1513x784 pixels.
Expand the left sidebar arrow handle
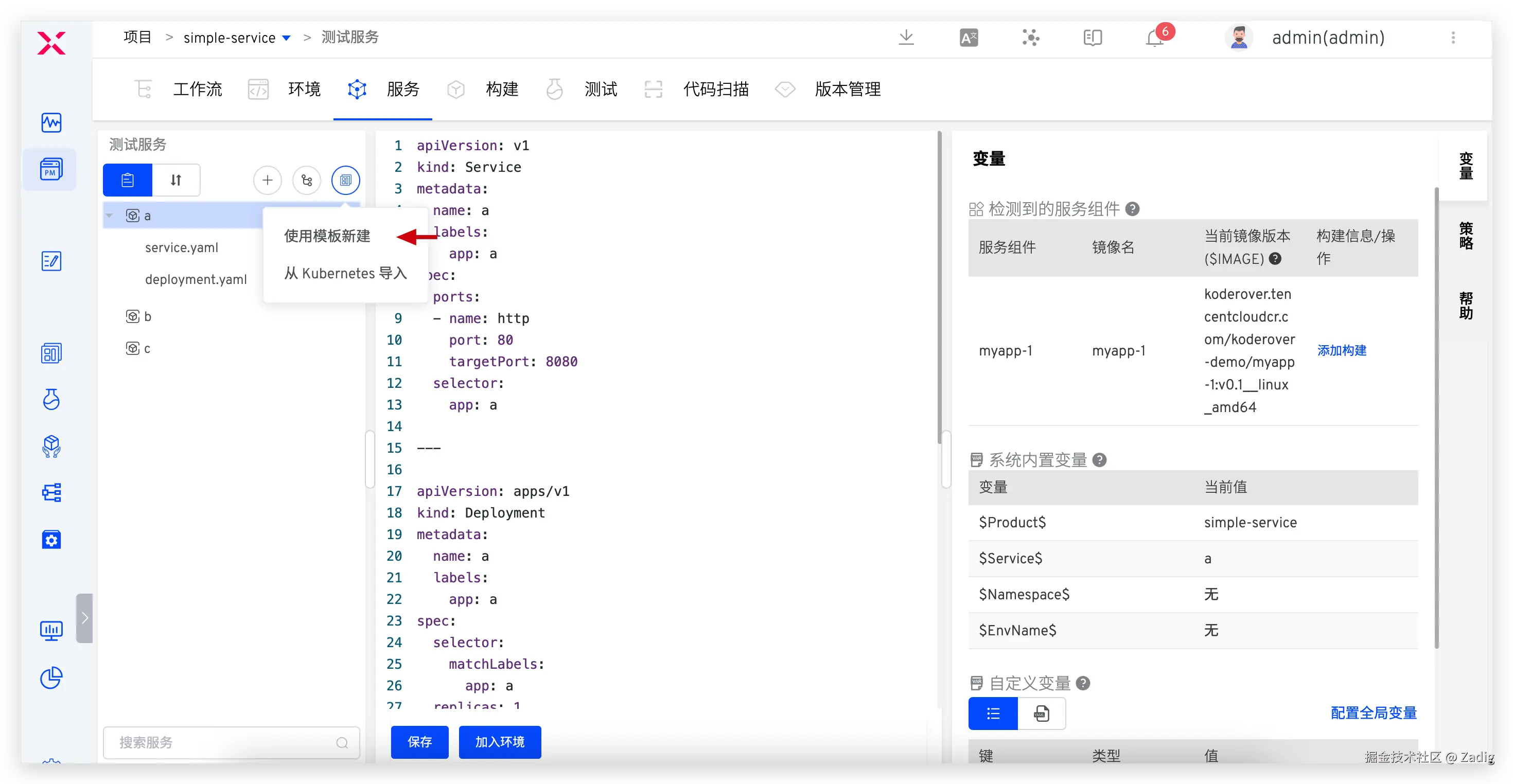pyautogui.click(x=84, y=618)
